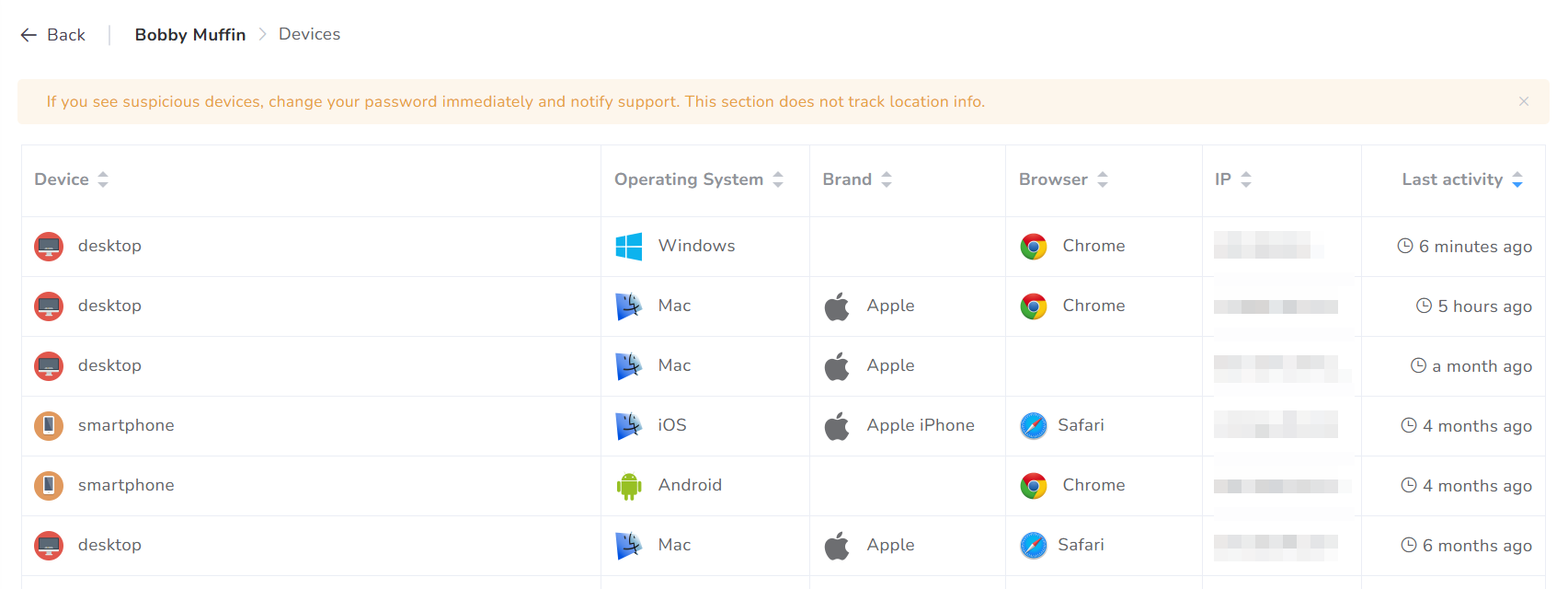1568x589 pixels.
Task: Sort table by Brand column
Action: (x=887, y=179)
